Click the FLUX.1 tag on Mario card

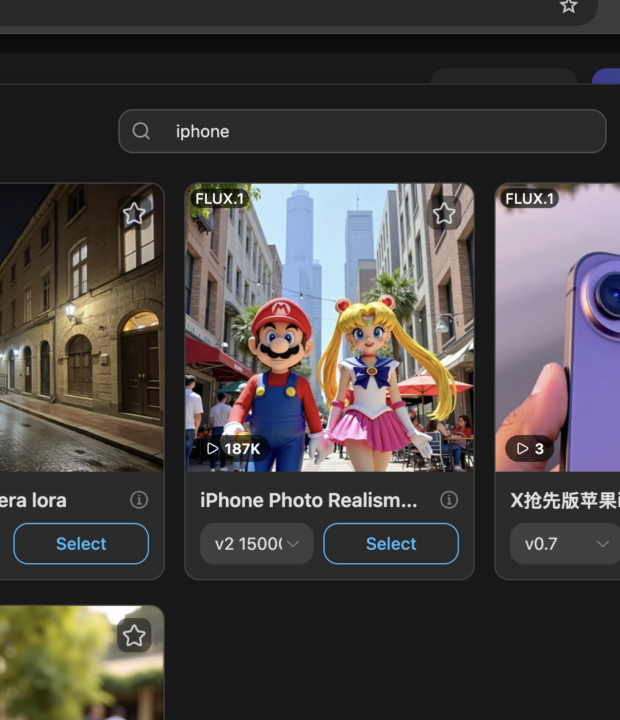click(220, 199)
